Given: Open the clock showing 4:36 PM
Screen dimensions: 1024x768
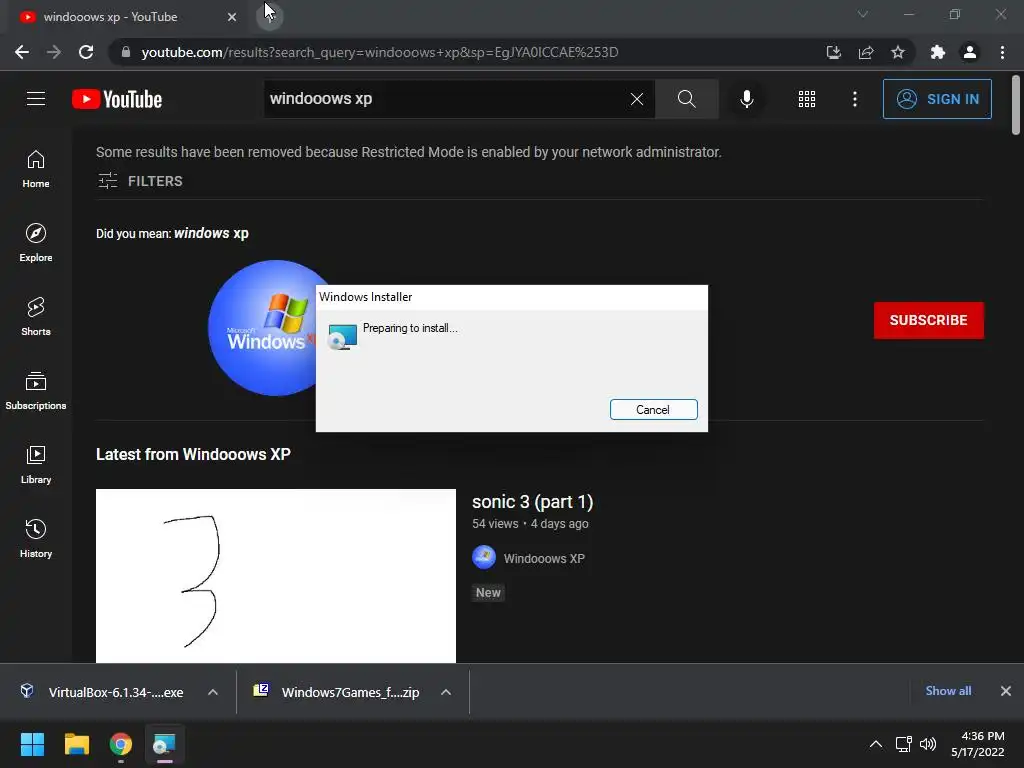Looking at the screenshot, I should point(978,744).
